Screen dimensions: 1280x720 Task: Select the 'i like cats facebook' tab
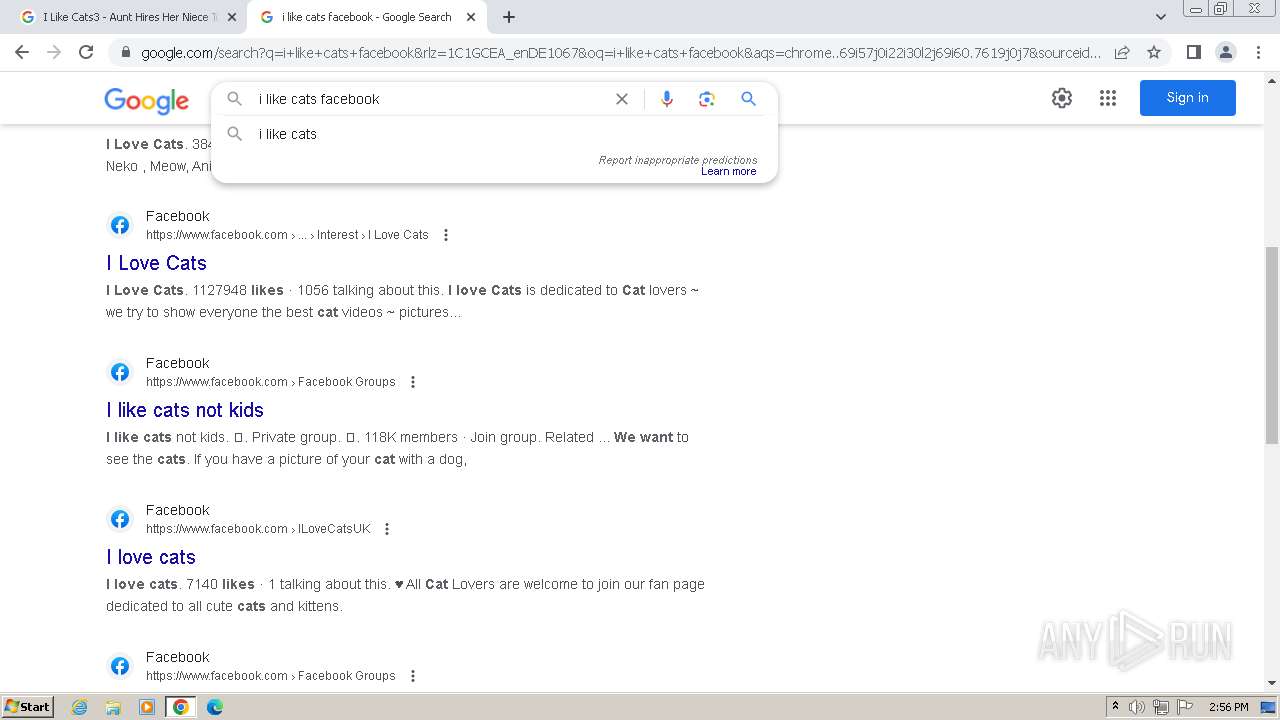pyautogui.click(x=366, y=17)
